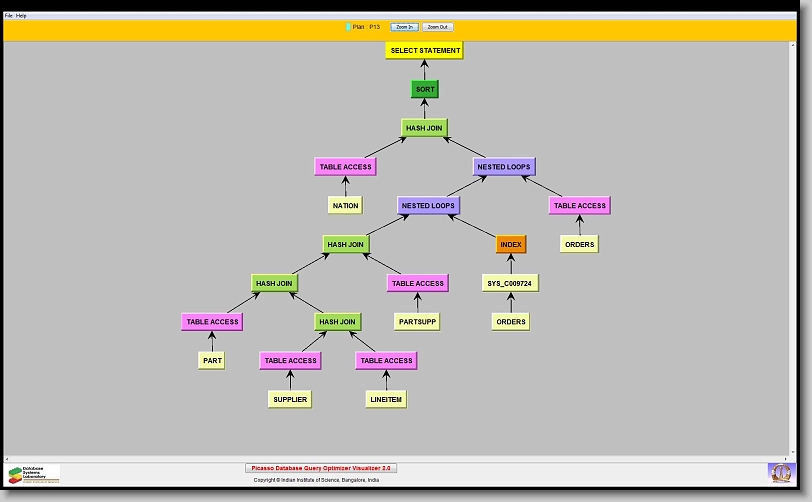Select the SUPPLIER table node
The height and width of the screenshot is (502, 812).
[x=290, y=399]
